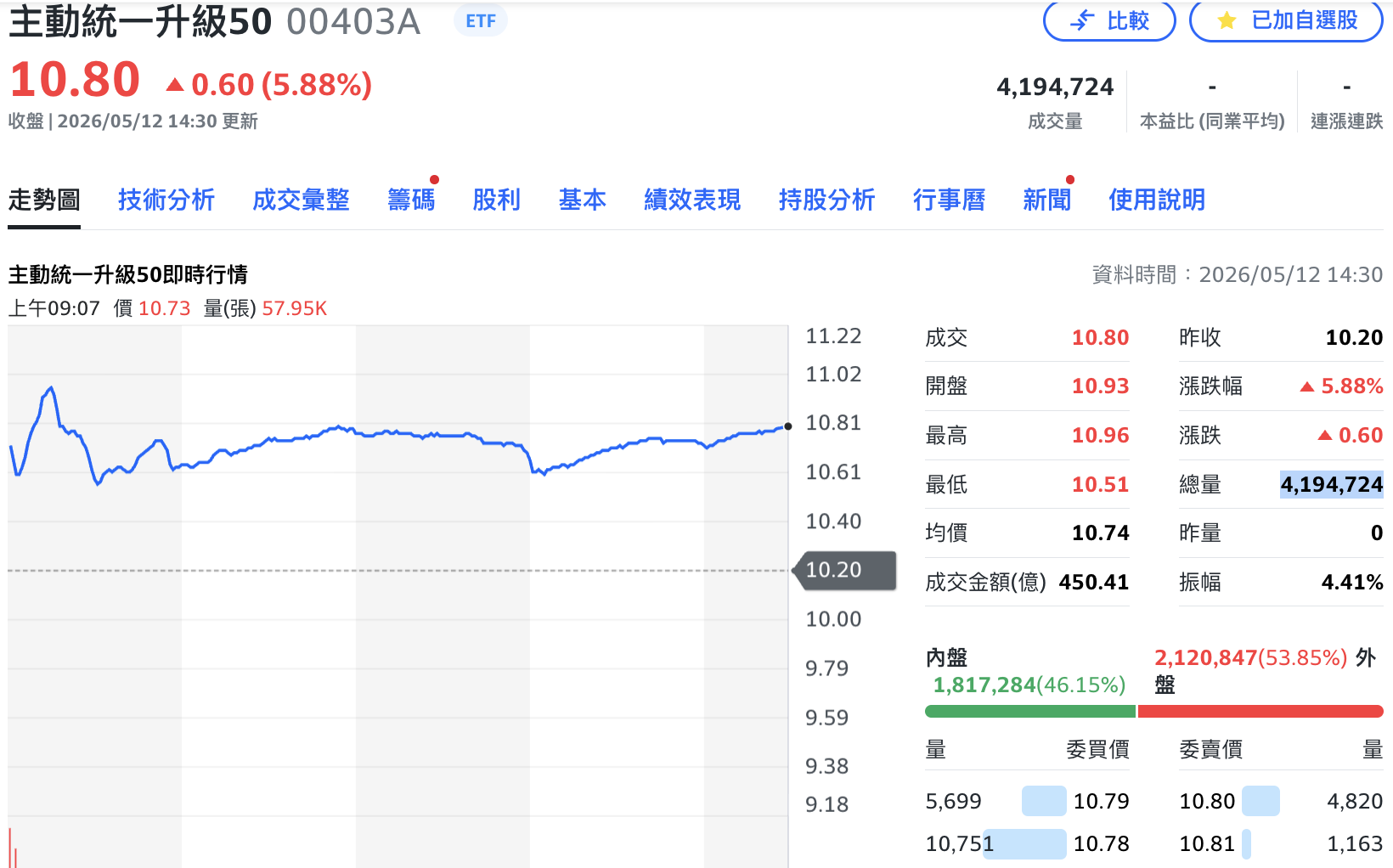Click the 資料時間 timestamp text
This screenshot has height=868, width=1393.
(1237, 275)
